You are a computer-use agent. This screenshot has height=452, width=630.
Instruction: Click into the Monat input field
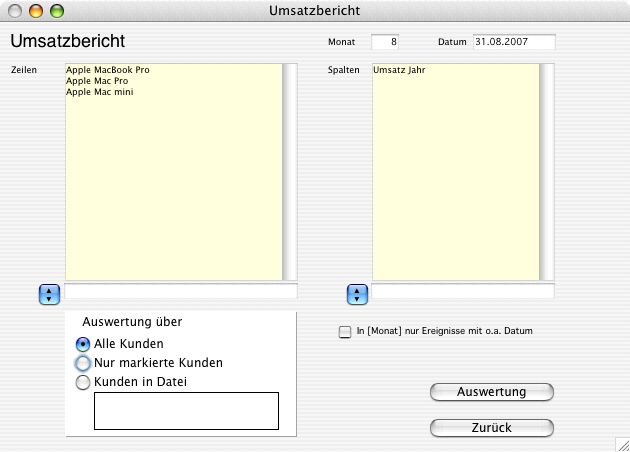[385, 42]
